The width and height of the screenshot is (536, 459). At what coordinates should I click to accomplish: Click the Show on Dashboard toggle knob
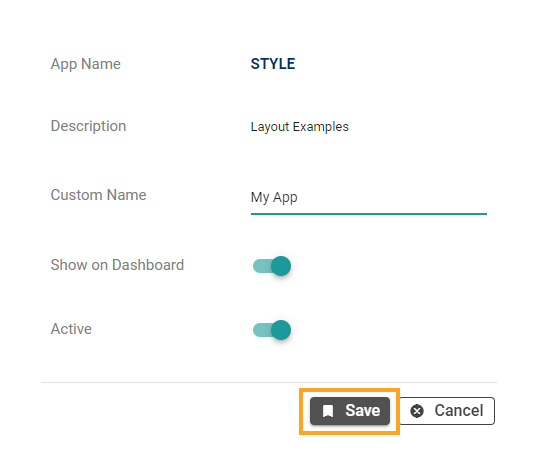[x=281, y=266]
